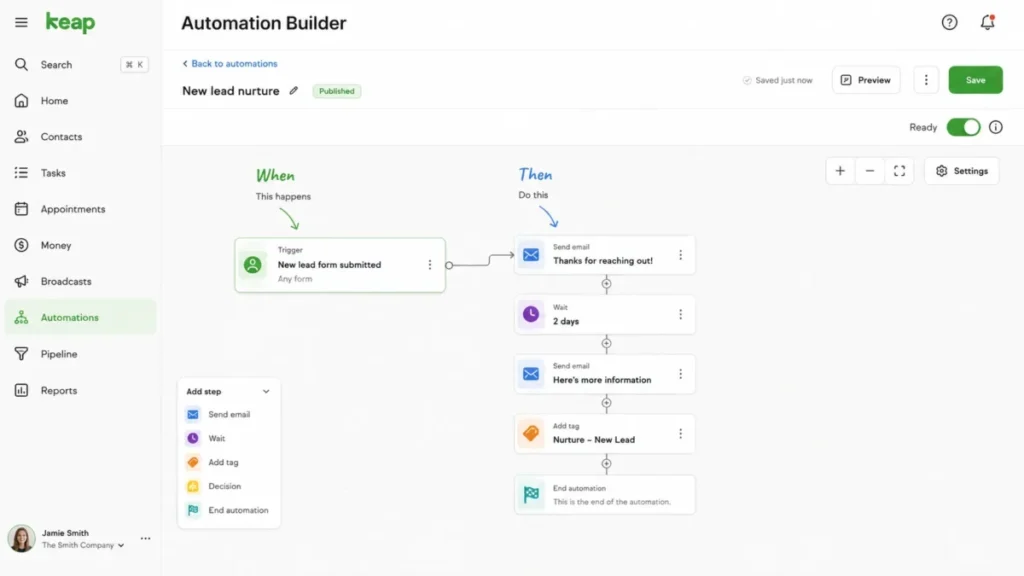Select the 'Here's more information' email step

605,374
